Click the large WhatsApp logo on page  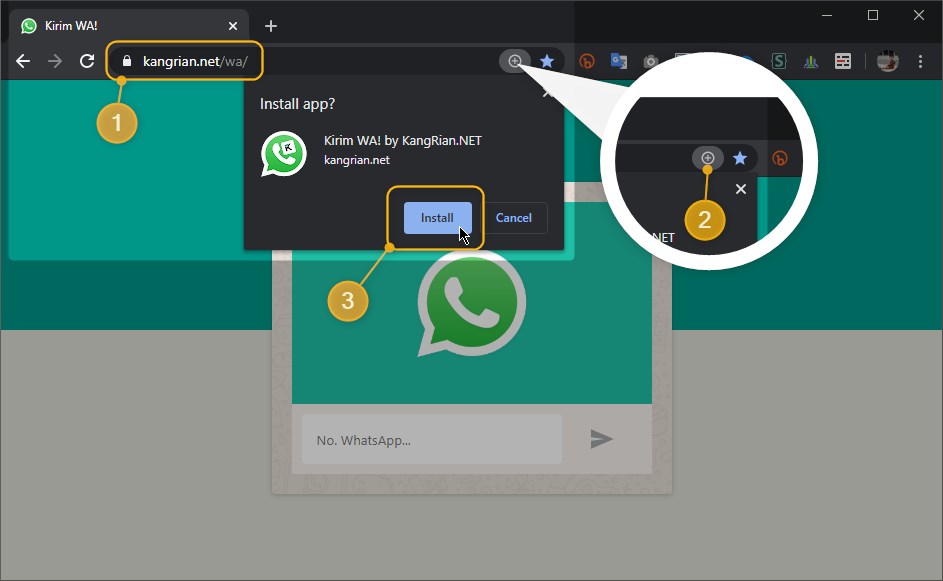(472, 303)
